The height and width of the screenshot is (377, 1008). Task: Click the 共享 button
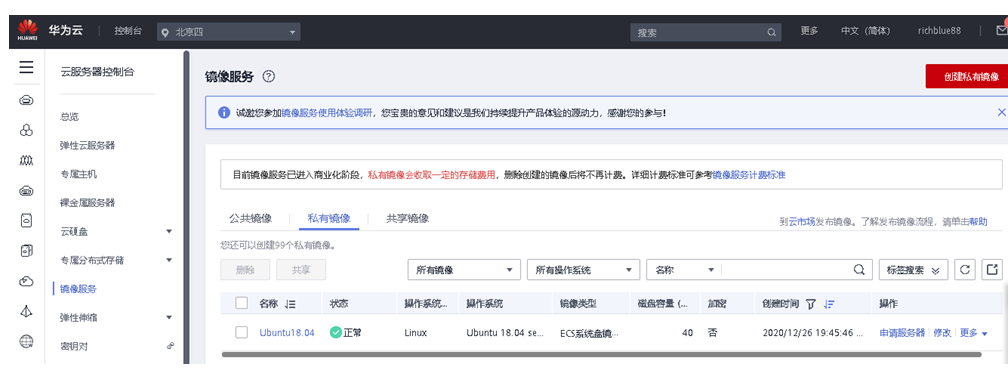tap(301, 270)
